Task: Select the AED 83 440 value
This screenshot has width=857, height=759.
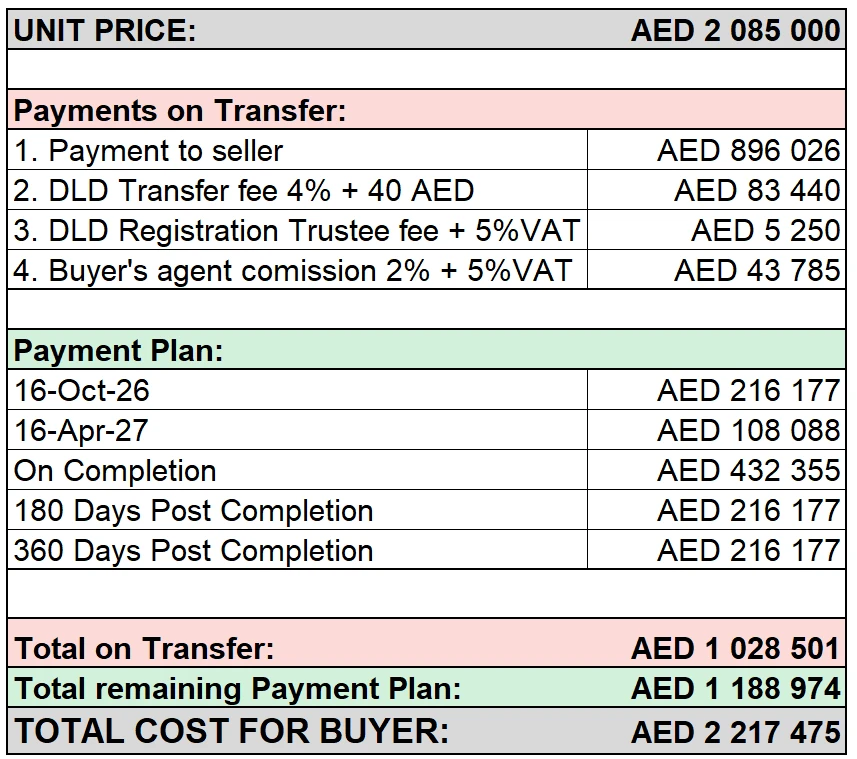Action: tap(757, 190)
